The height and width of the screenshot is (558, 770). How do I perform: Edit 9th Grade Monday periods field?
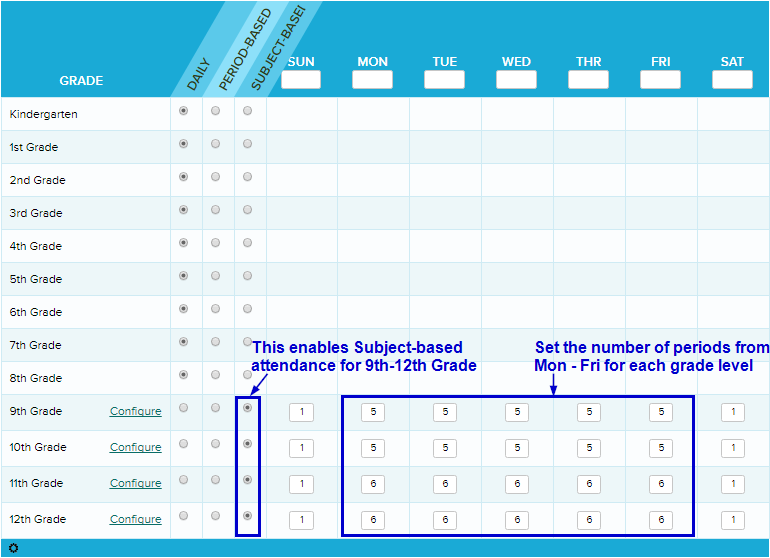tap(373, 412)
